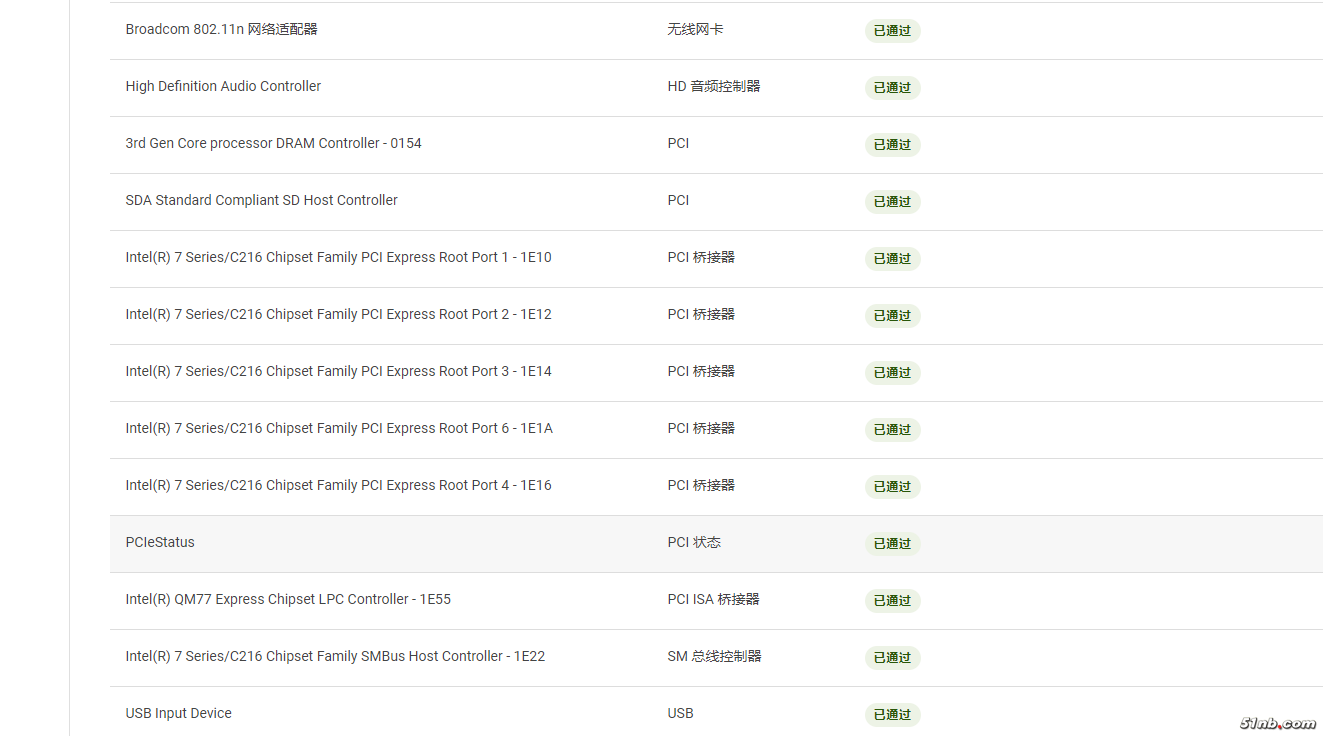Click the SM 总线控制器 type label
Image resolution: width=1323 pixels, height=736 pixels.
coord(714,657)
